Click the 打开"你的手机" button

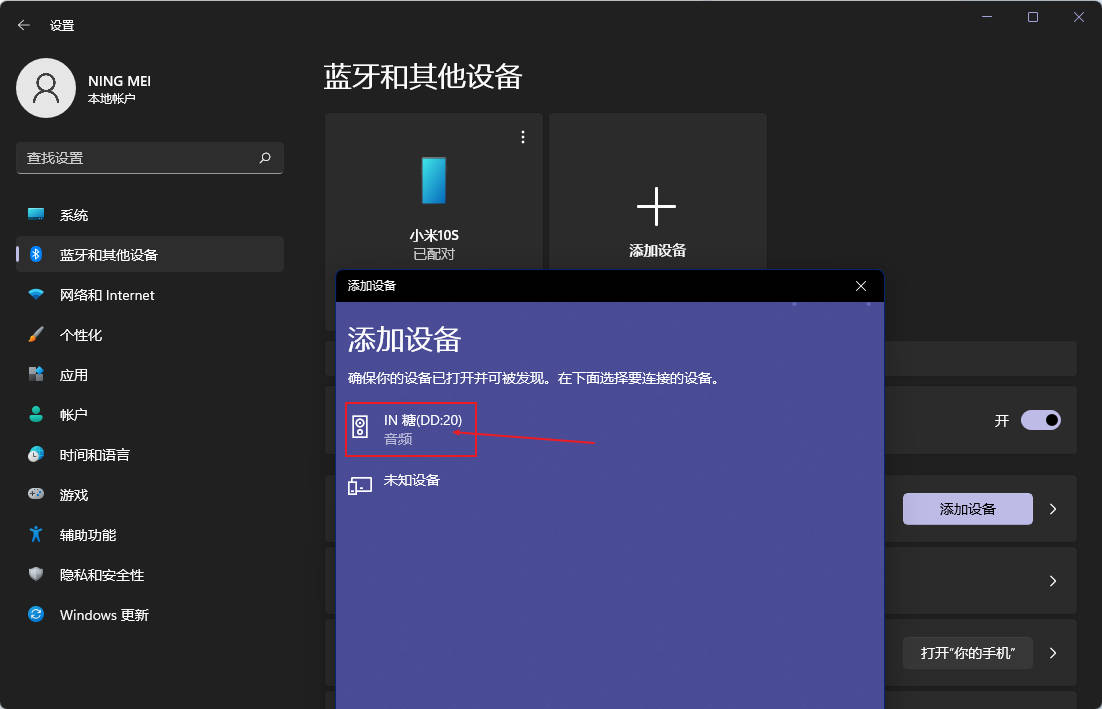(x=967, y=653)
